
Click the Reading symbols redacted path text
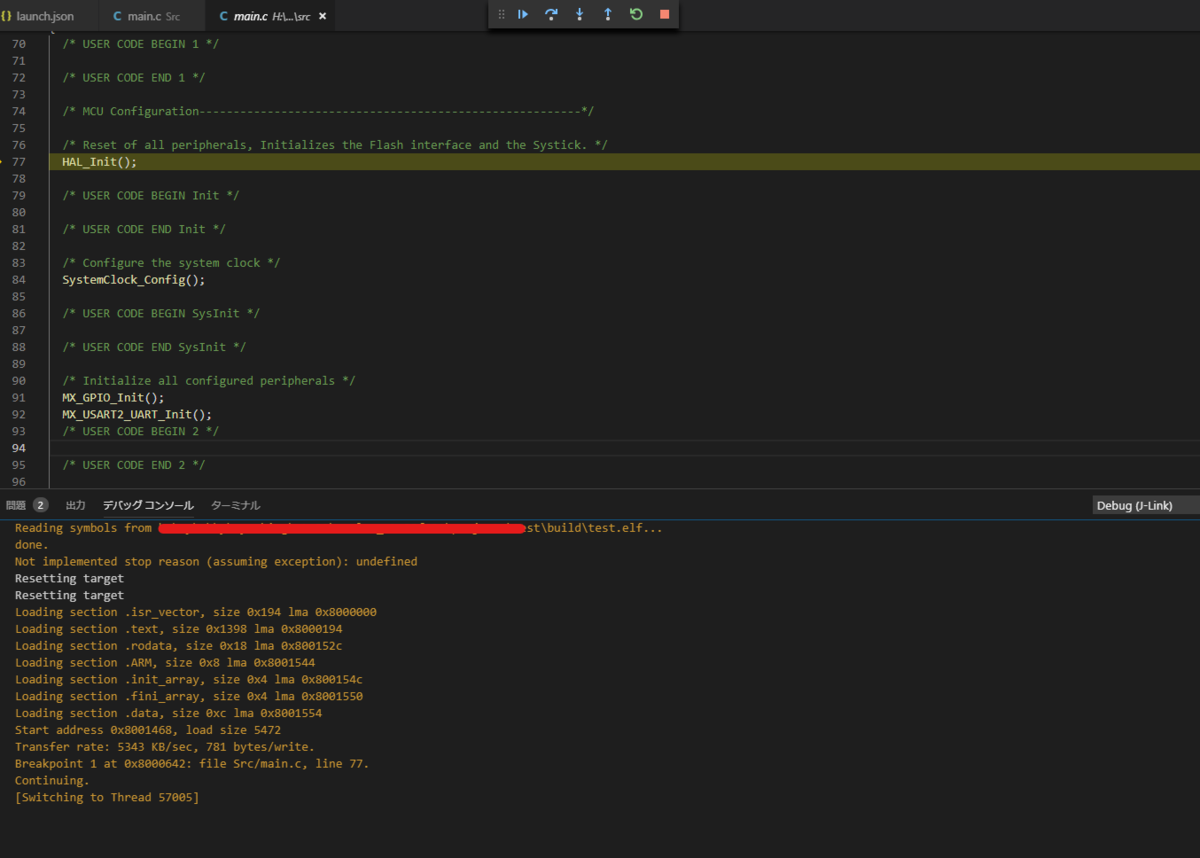point(340,527)
